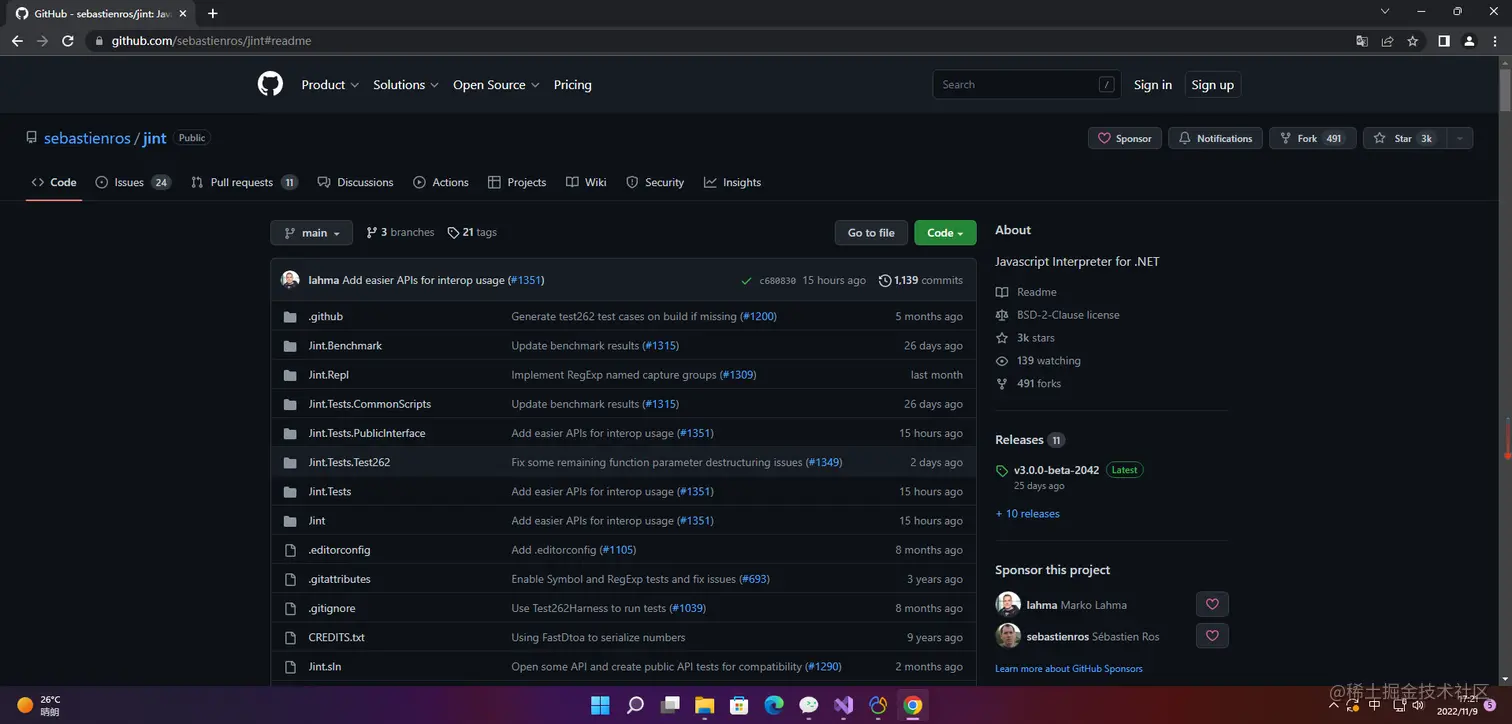Open the Actions tab
This screenshot has height=724, width=1512.
(x=441, y=182)
